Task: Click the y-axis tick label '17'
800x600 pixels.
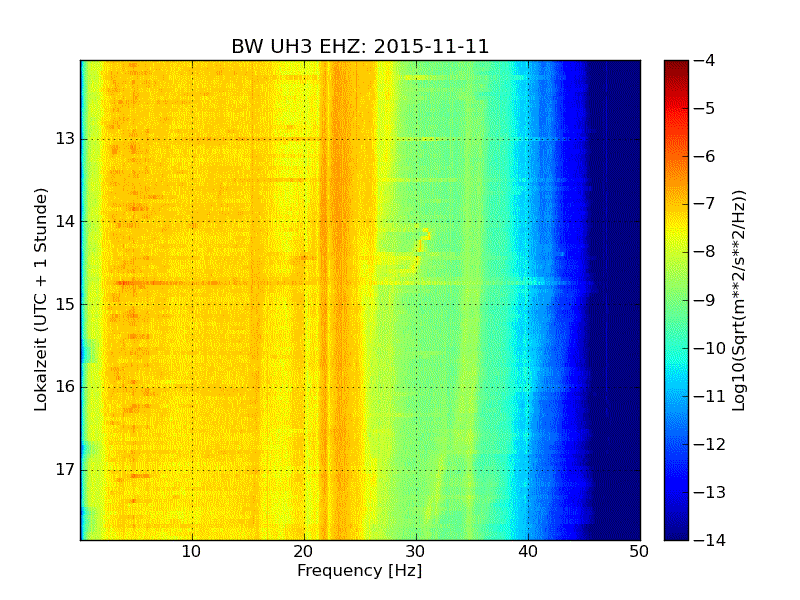Action: (x=65, y=469)
